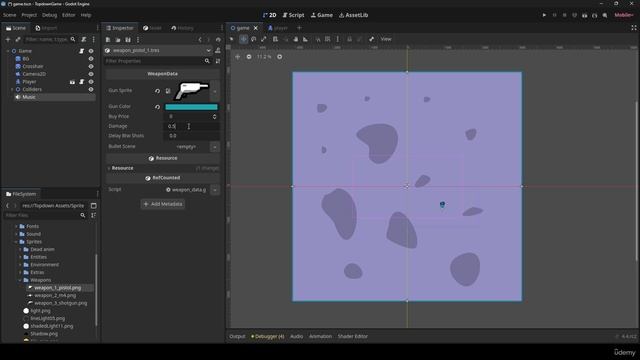640x360 pixels.
Task: Load an existing resource in Inspector
Action: pos(118,40)
